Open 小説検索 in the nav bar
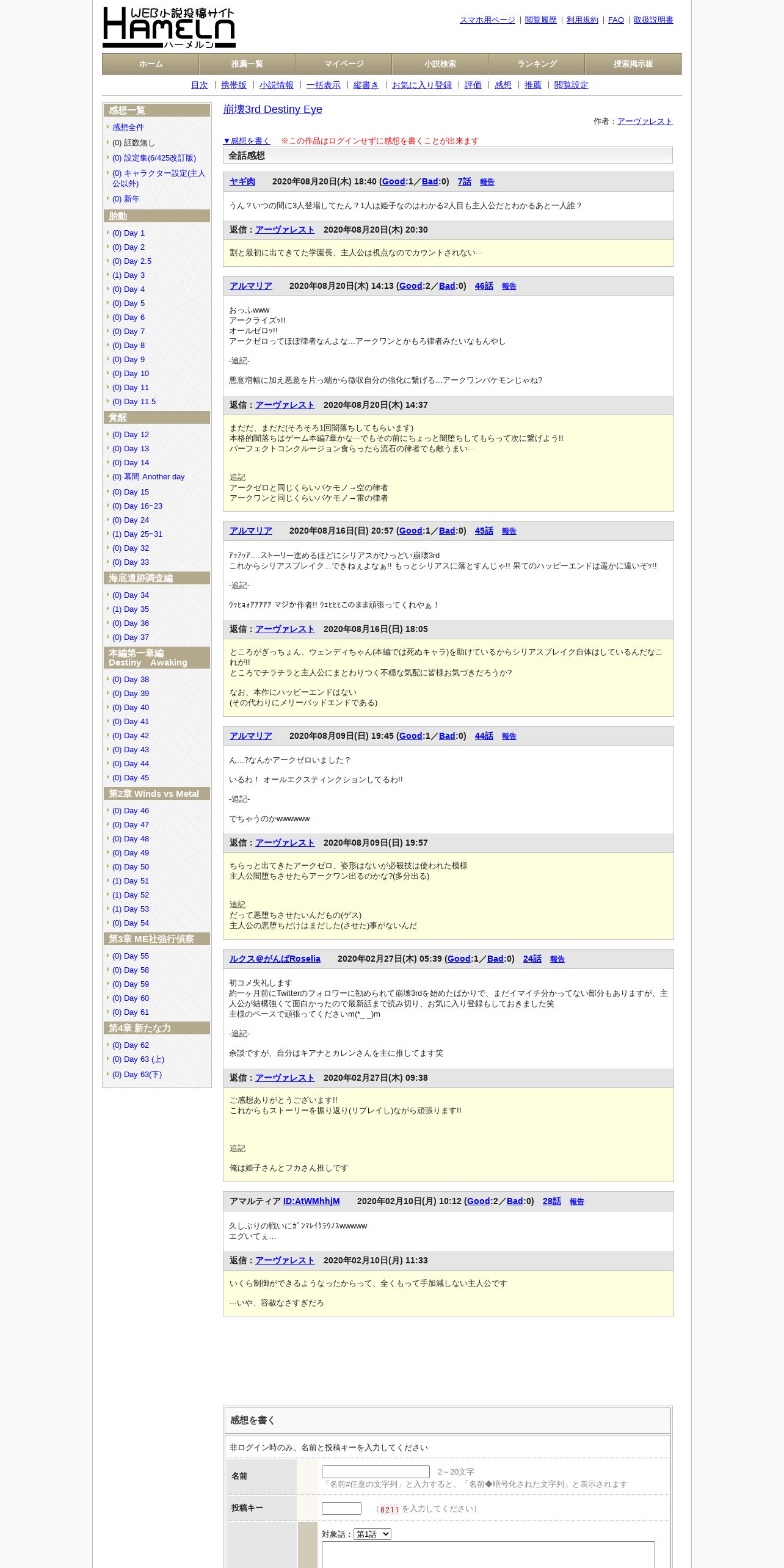The height and width of the screenshot is (1568, 784). 440,64
